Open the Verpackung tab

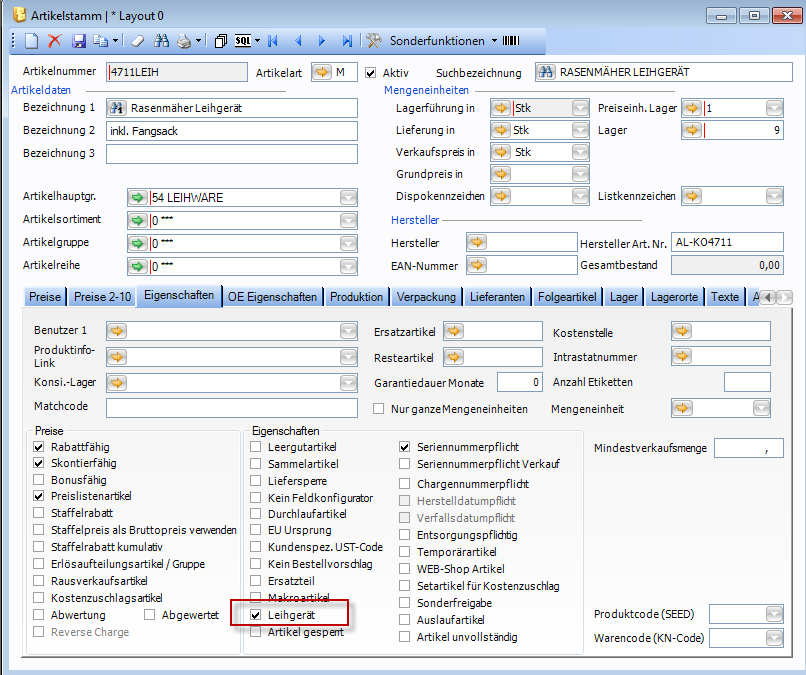click(426, 297)
